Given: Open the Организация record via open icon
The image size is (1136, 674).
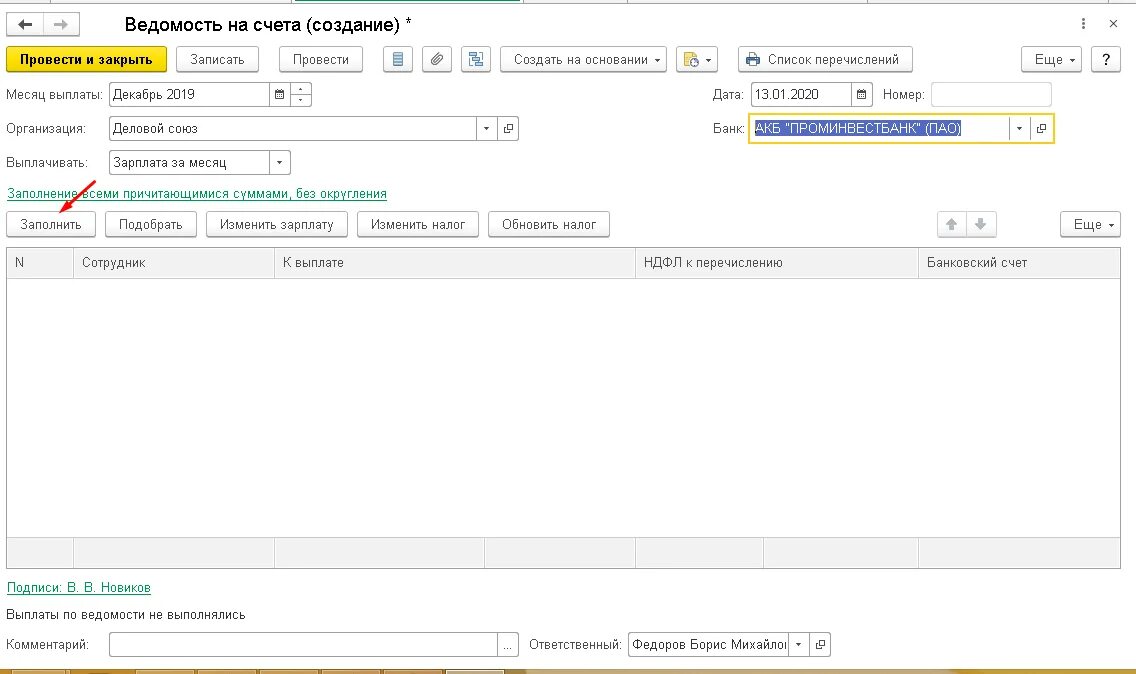Looking at the screenshot, I should 509,128.
